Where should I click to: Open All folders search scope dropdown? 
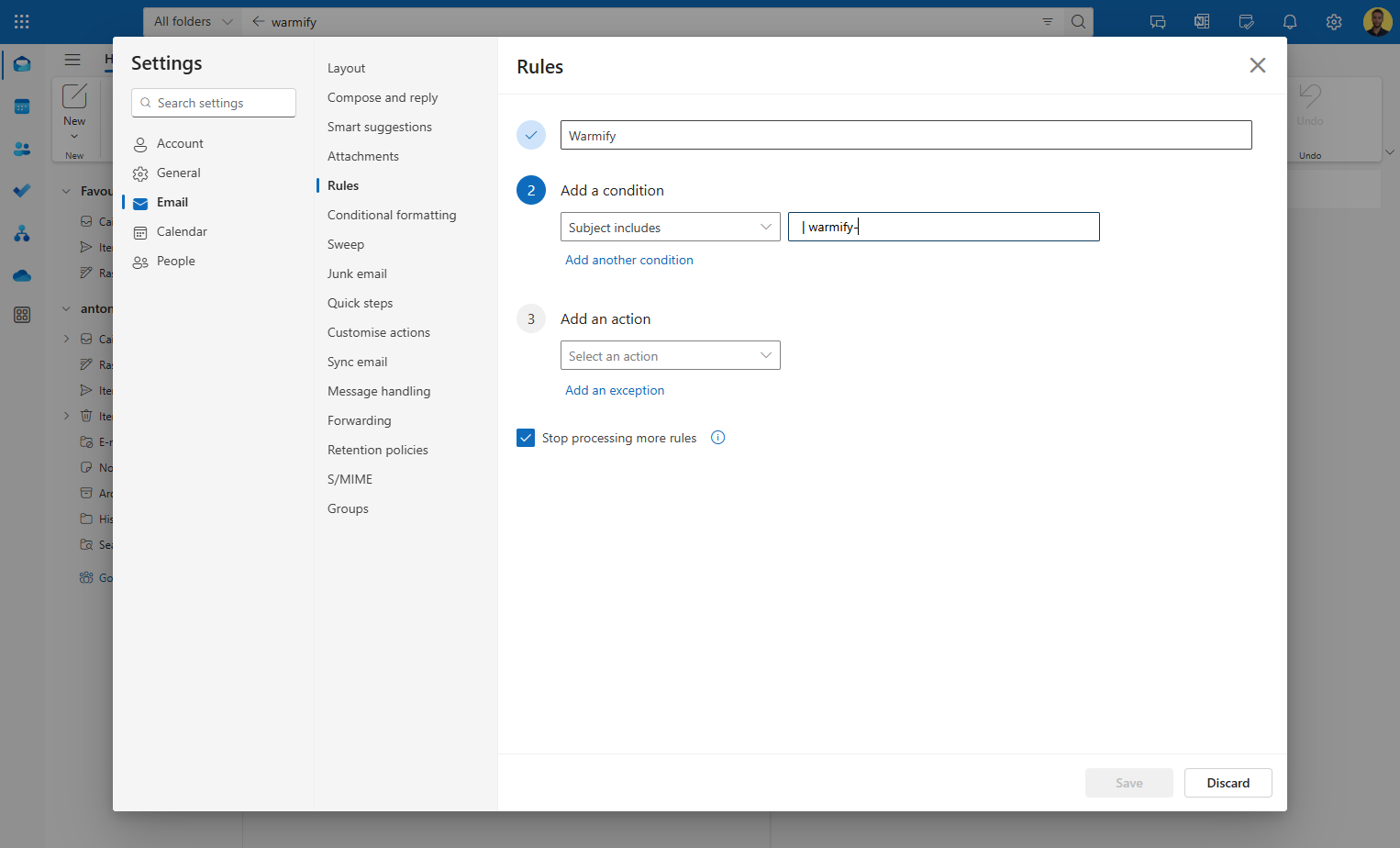(193, 21)
